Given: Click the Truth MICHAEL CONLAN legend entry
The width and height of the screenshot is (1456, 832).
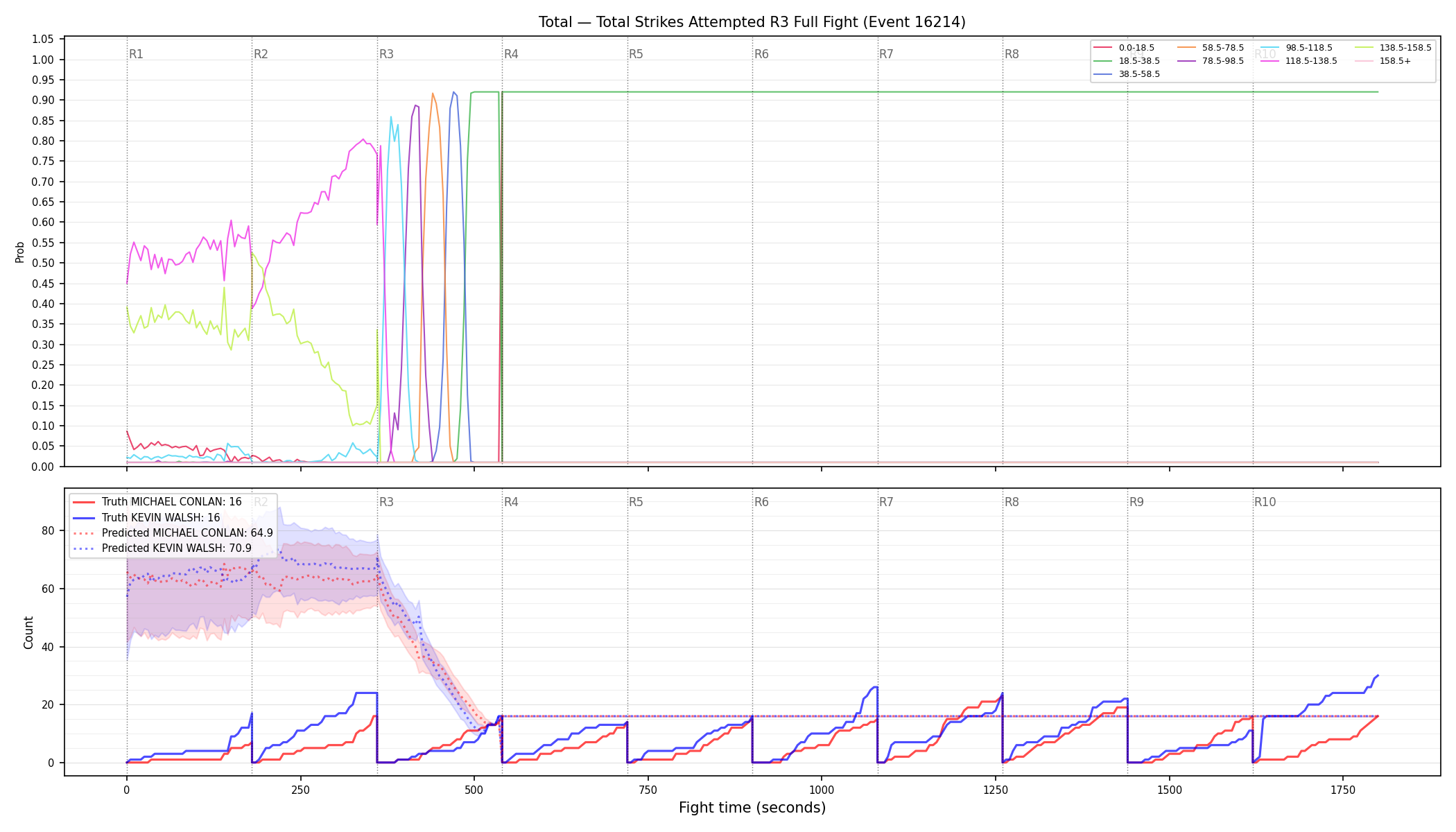Looking at the screenshot, I should tap(157, 502).
